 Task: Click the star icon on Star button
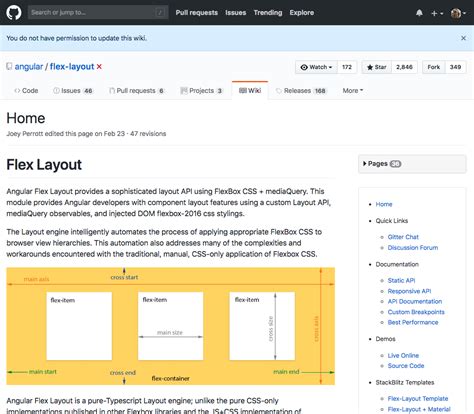click(370, 67)
